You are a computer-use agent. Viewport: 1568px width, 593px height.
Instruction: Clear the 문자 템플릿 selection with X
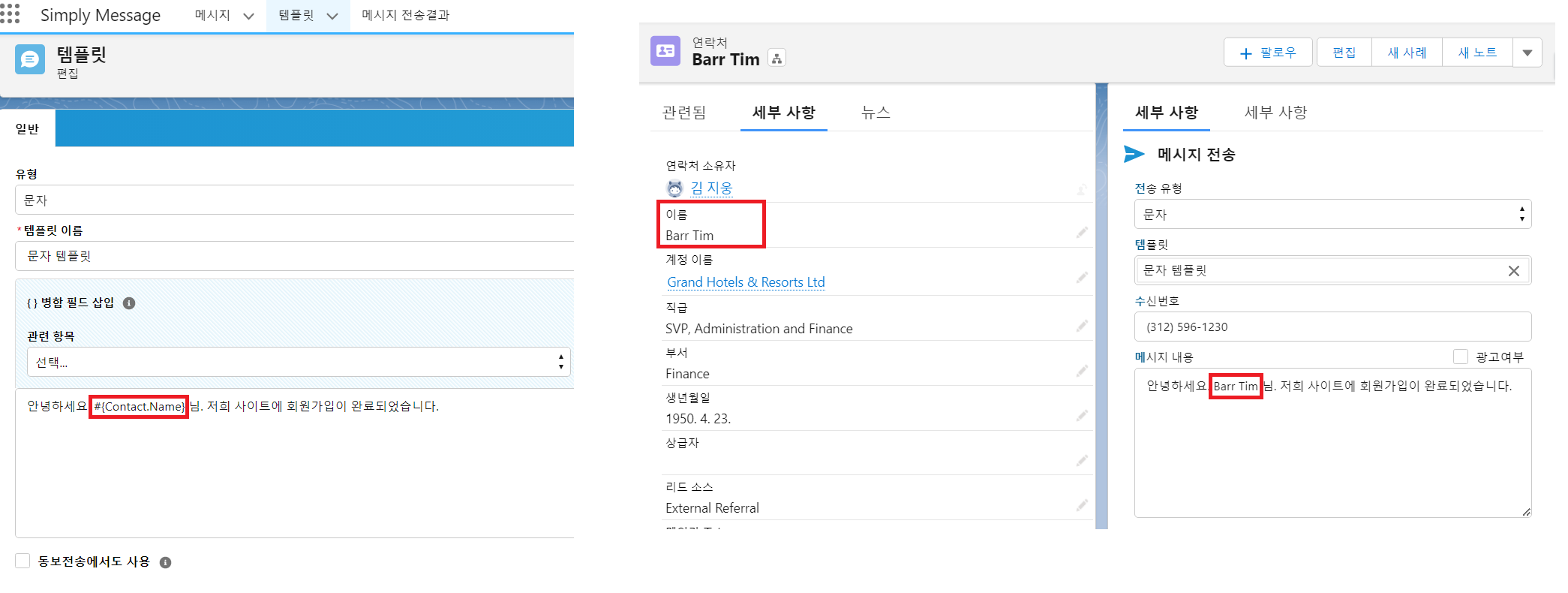pos(1513,271)
